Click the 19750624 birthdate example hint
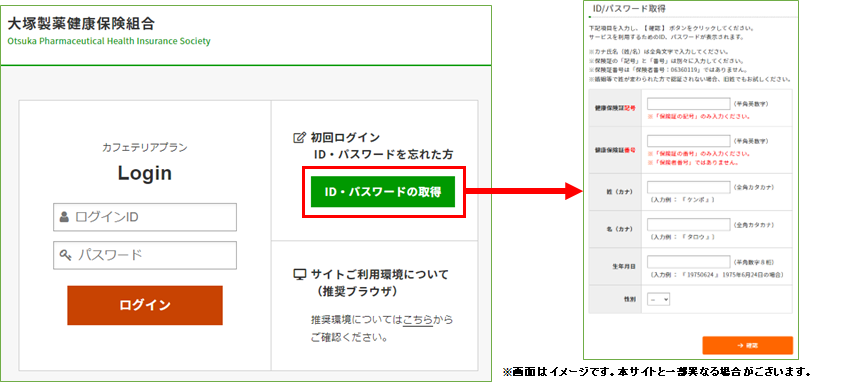The width and height of the screenshot is (849, 387). tap(716, 274)
